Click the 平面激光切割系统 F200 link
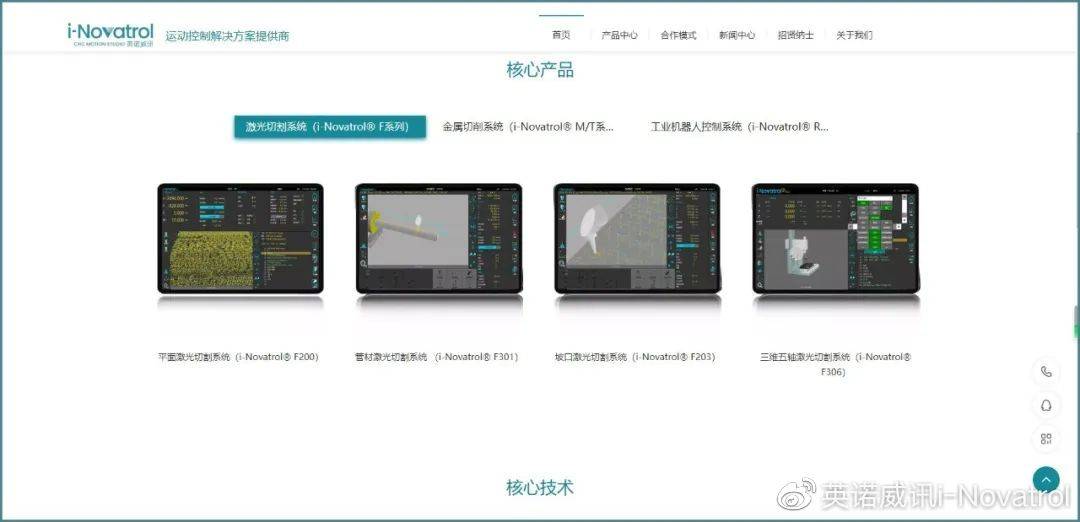The image size is (1080, 522). point(238,357)
